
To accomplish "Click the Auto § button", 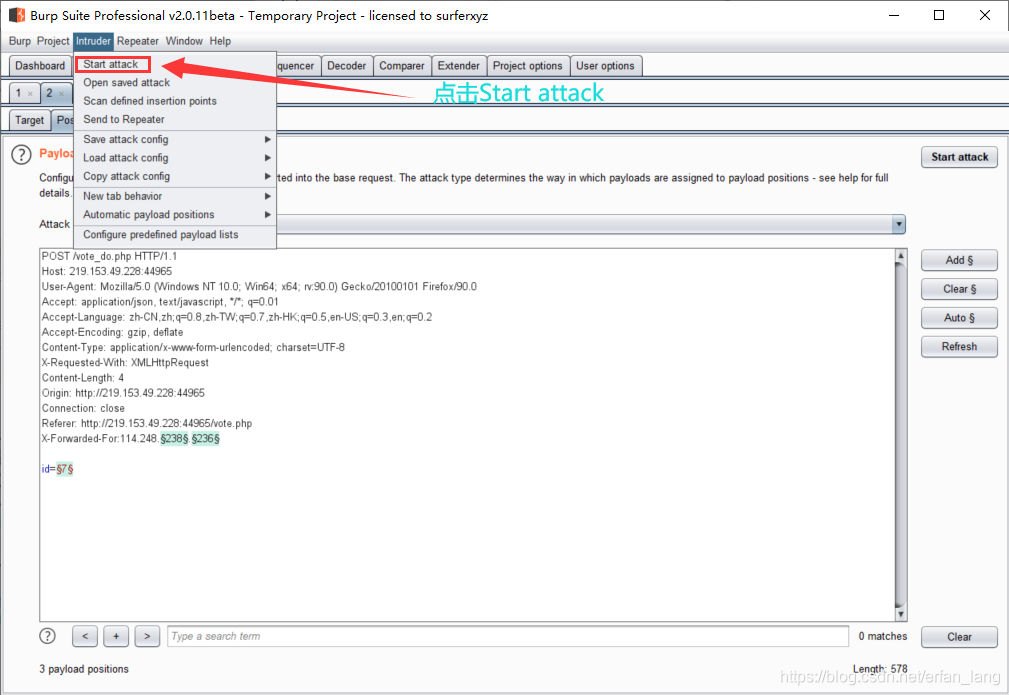I will (x=959, y=318).
